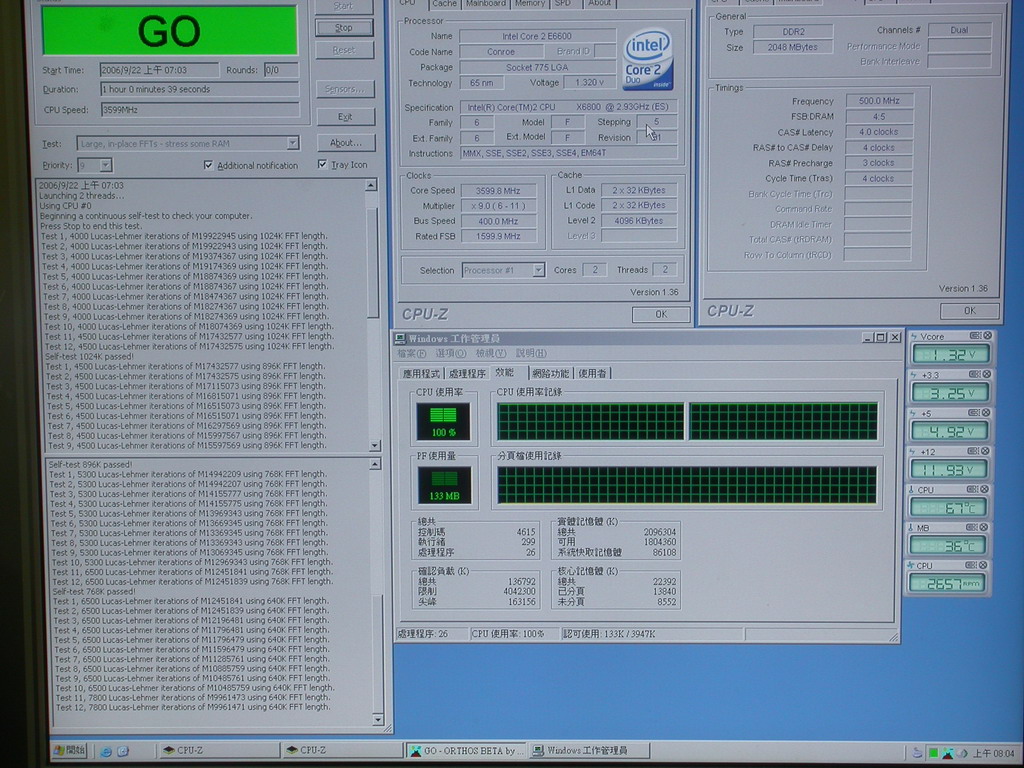Image resolution: width=1024 pixels, height=768 pixels.
Task: Open the Priority dropdown in Orthos
Action: [106, 165]
